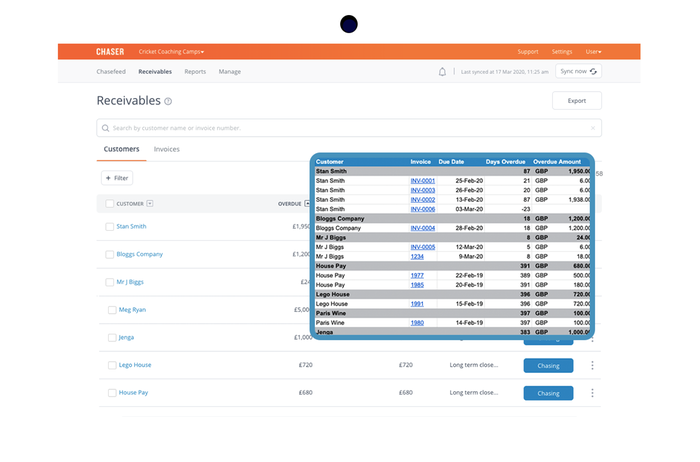Image resolution: width=700 pixels, height=462 pixels.
Task: Open invoice 1980 in the spreadsheet
Action: 417,323
